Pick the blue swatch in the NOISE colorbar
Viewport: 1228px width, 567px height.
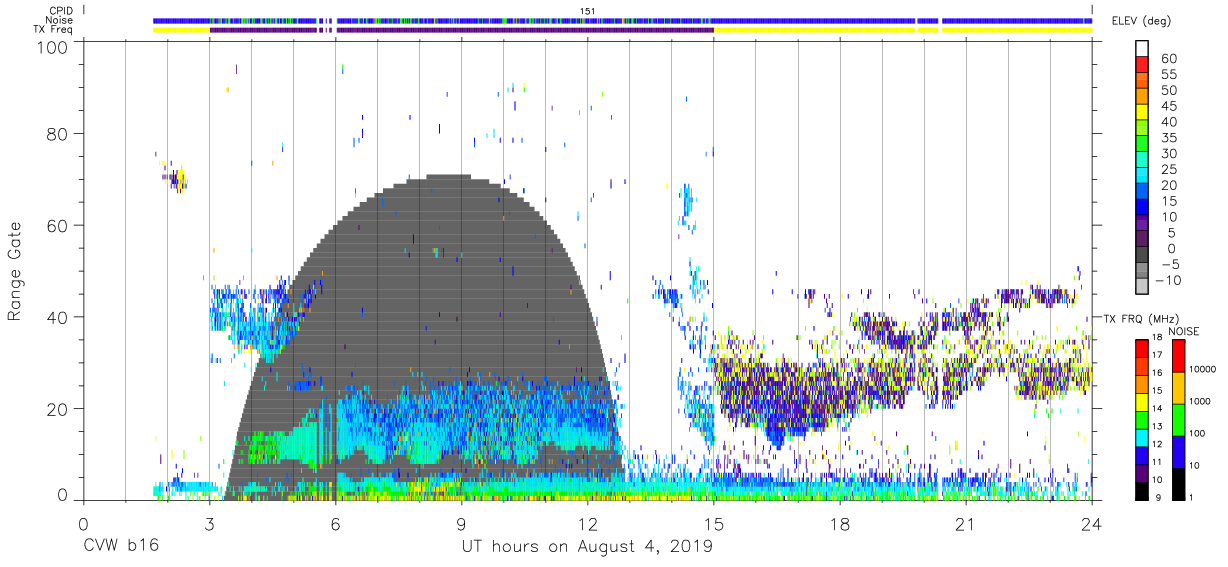pos(1177,452)
